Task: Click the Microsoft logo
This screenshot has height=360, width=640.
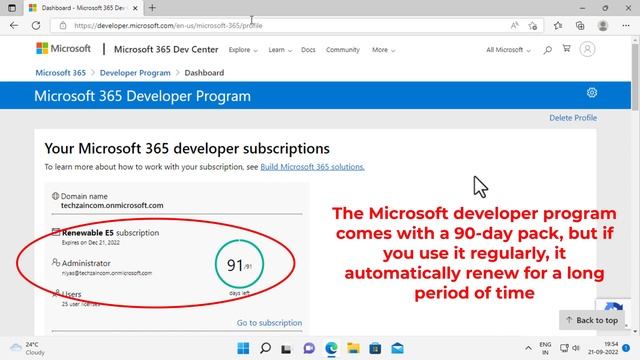Action: (63, 49)
